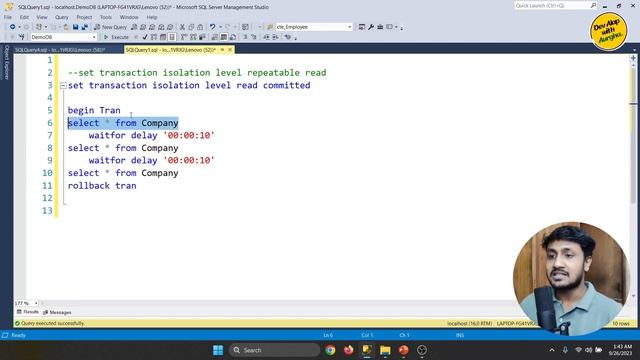Open the Tools menu
Image resolution: width=640 pixels, height=360 pixels.
tap(106, 17)
